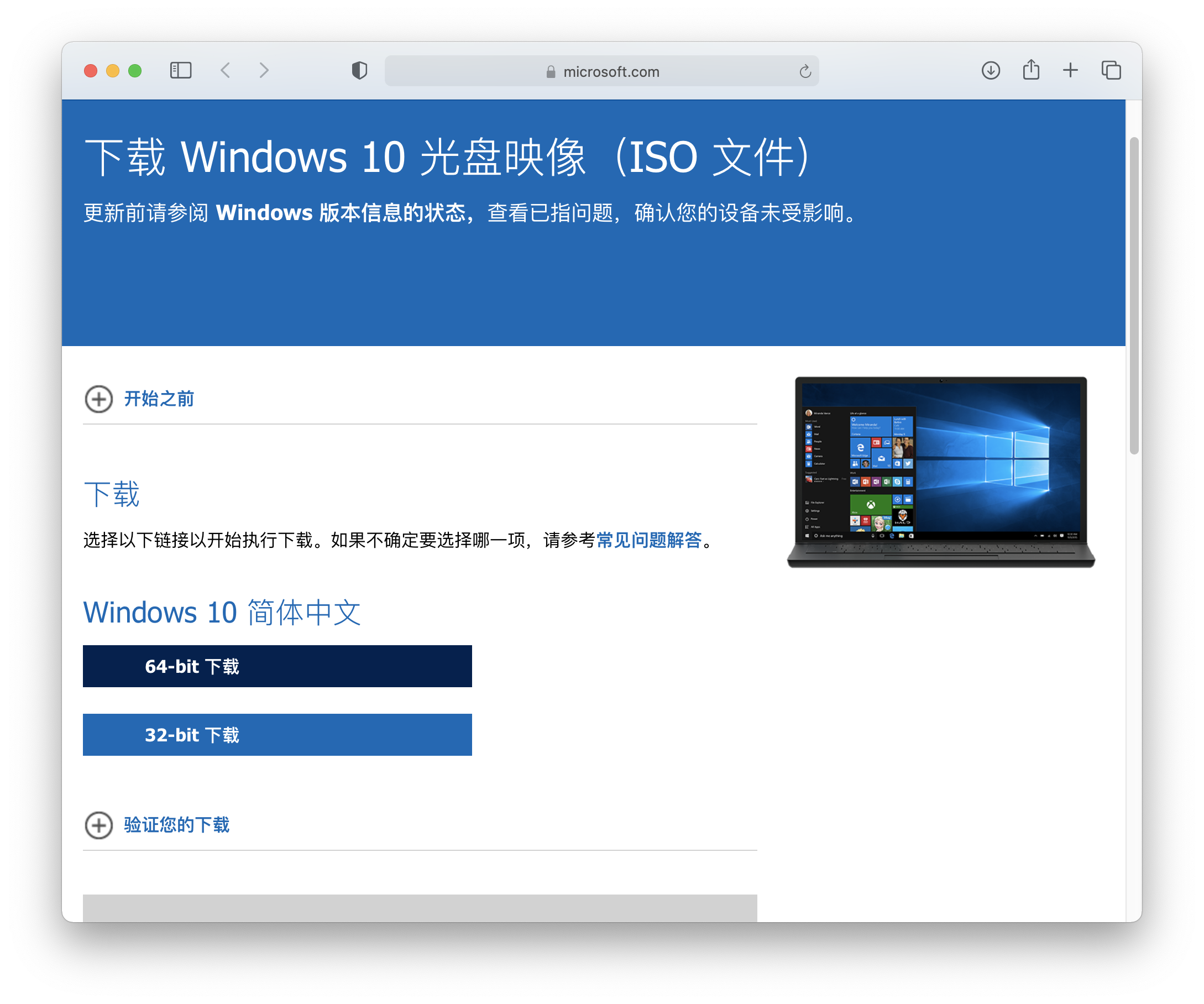
Task: Open the 常见问题解答 link
Action: (649, 540)
